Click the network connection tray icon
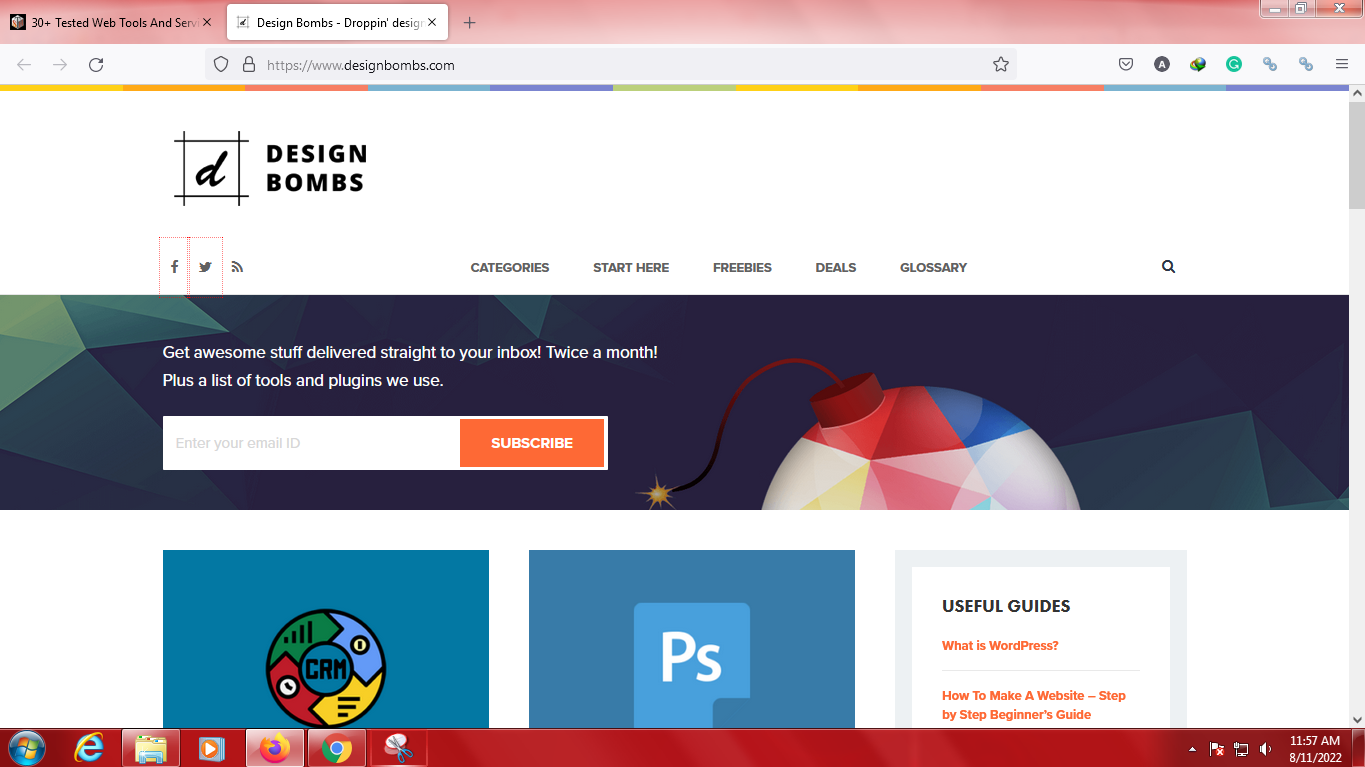This screenshot has width=1365, height=767. [1242, 749]
